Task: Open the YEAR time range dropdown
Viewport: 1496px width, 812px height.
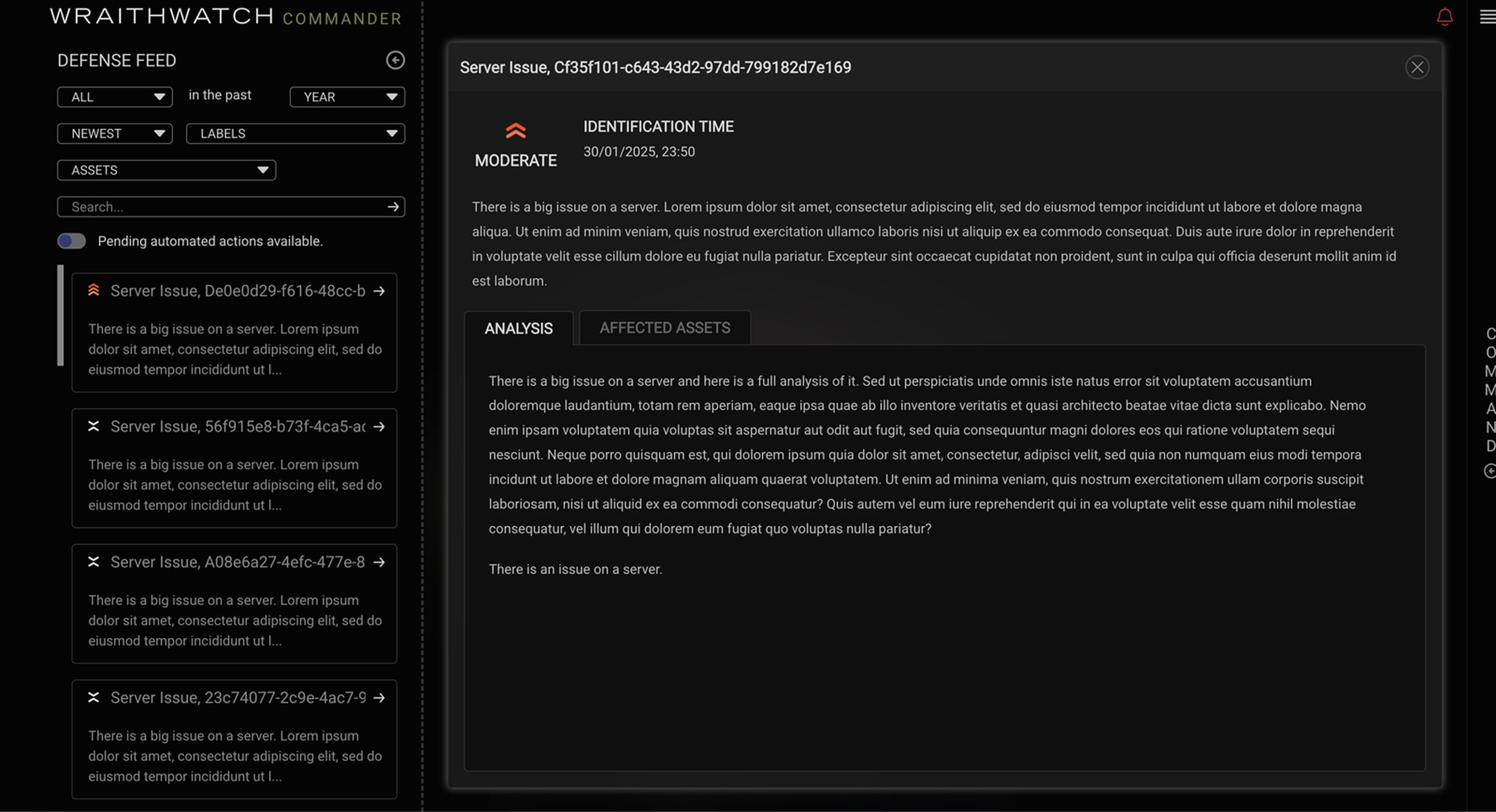Action: 347,97
